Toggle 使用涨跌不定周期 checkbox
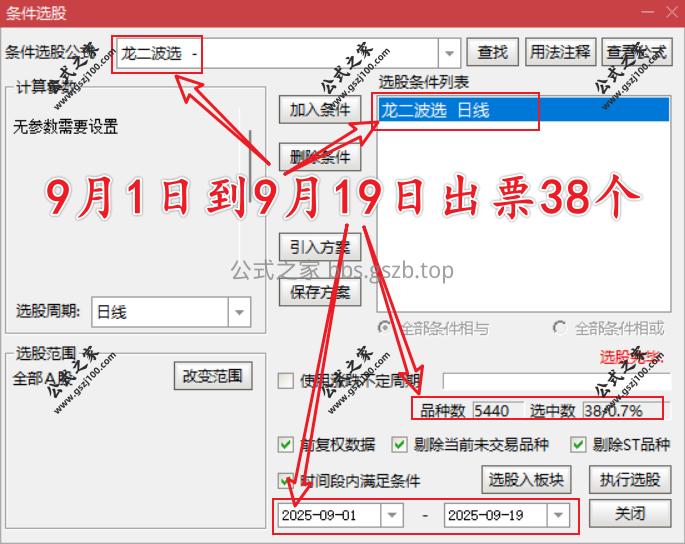Screen dimensions: 685x544 pyautogui.click(x=285, y=381)
